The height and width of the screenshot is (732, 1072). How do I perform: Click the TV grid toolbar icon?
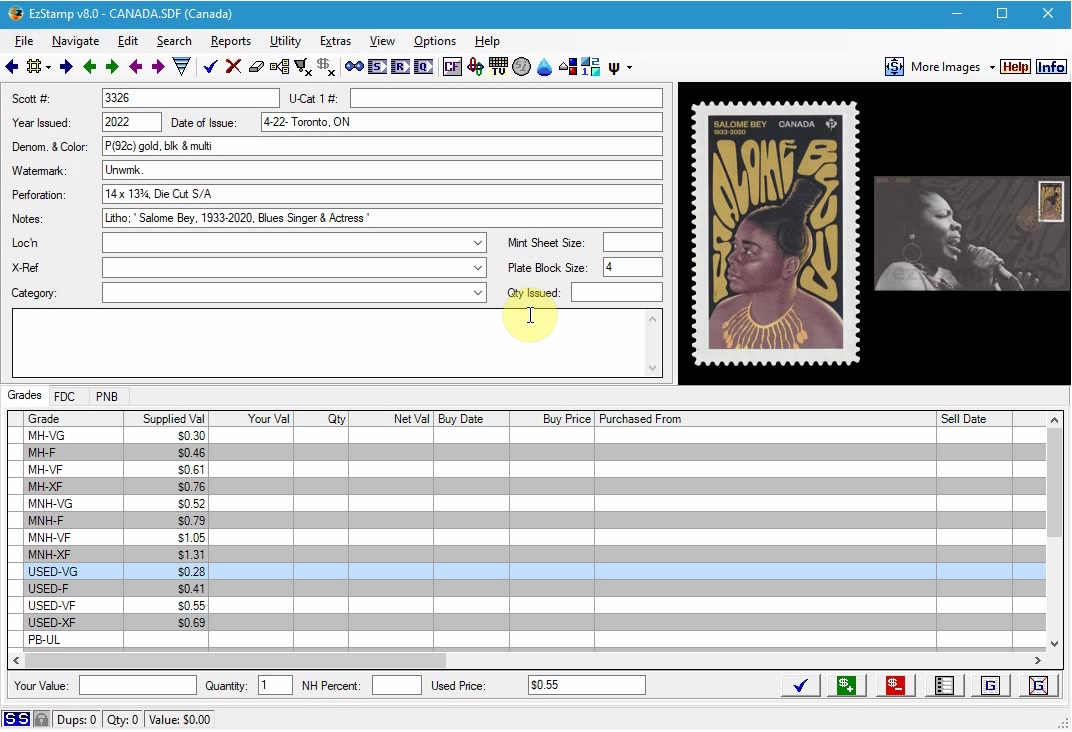[498, 67]
